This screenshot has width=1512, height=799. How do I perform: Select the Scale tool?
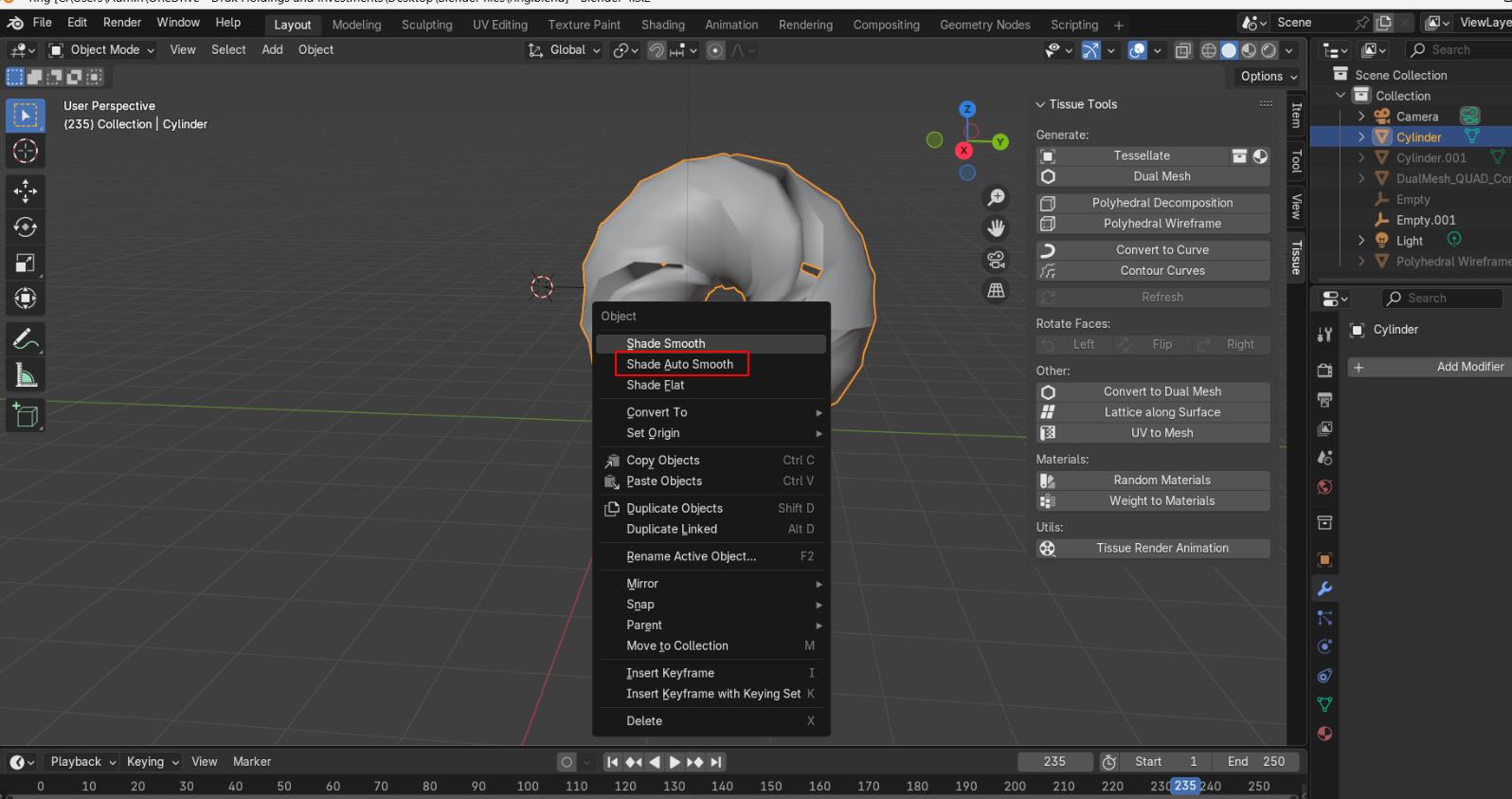pos(26,263)
